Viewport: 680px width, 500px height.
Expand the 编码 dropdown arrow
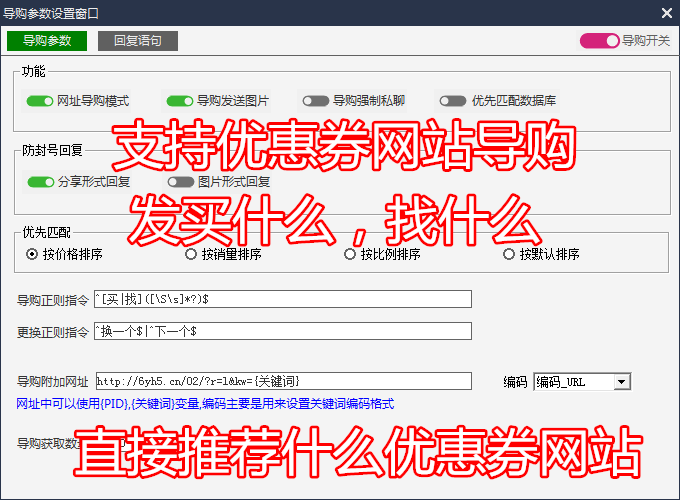621,381
